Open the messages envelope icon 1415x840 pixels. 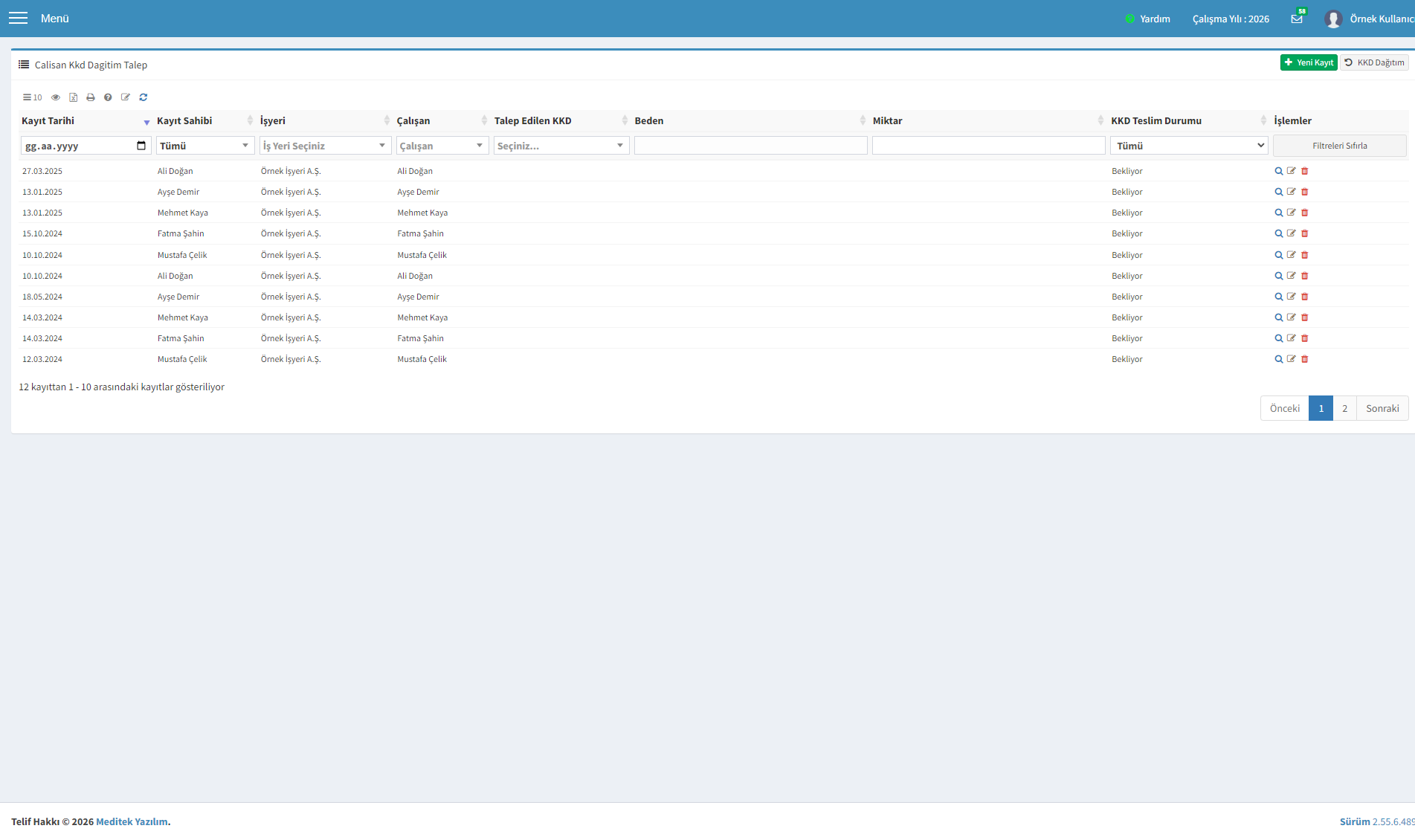pos(1297,19)
